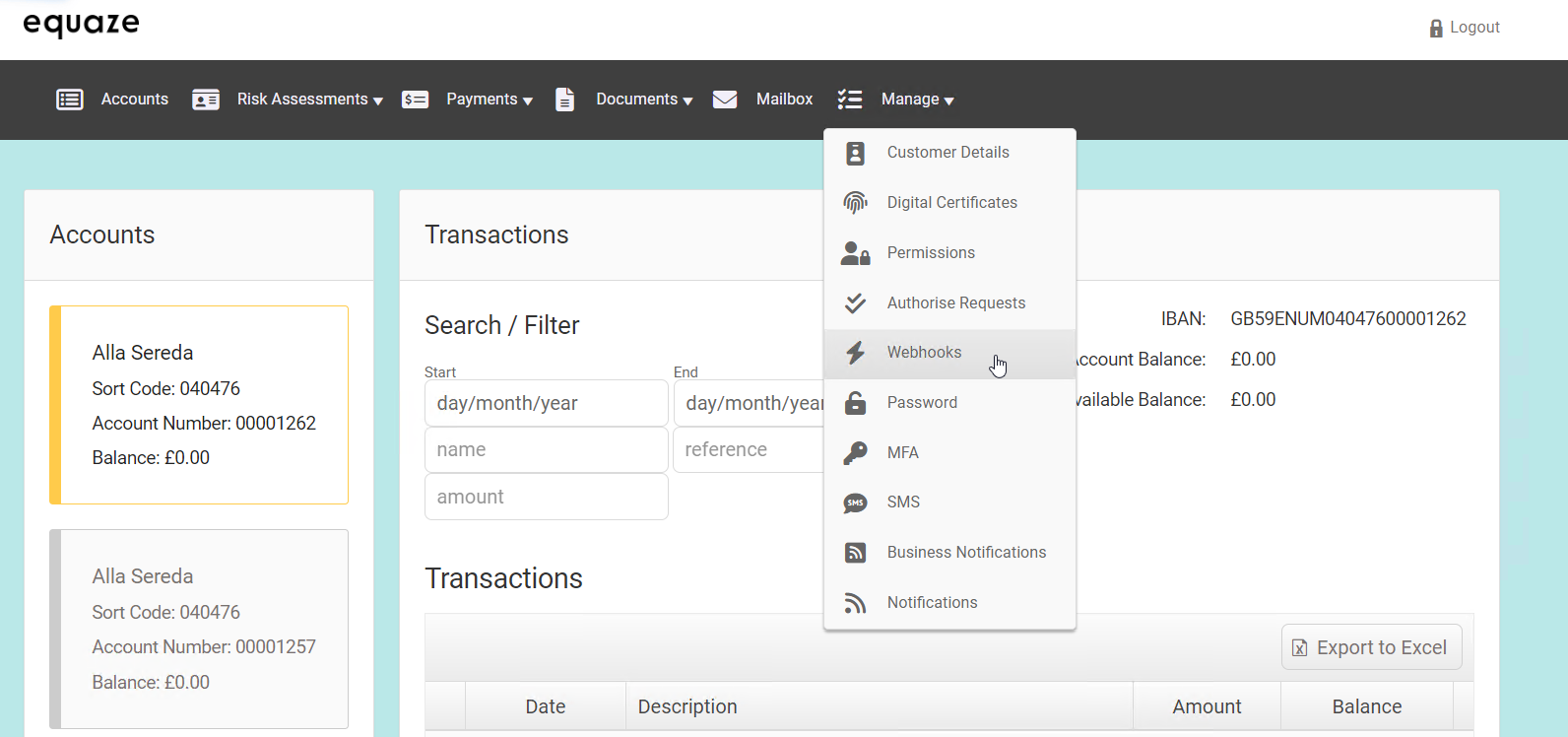Viewport: 1568px width, 737px height.
Task: Log out using the Logout link
Action: coord(1465,28)
